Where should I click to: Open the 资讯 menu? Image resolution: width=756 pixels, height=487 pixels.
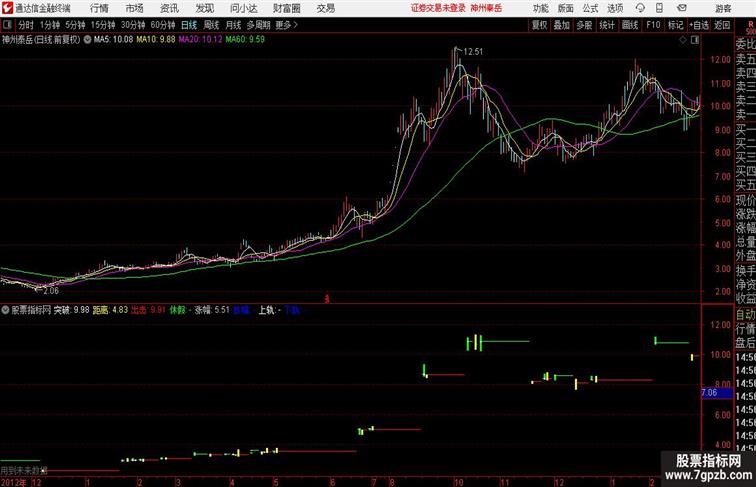170,8
